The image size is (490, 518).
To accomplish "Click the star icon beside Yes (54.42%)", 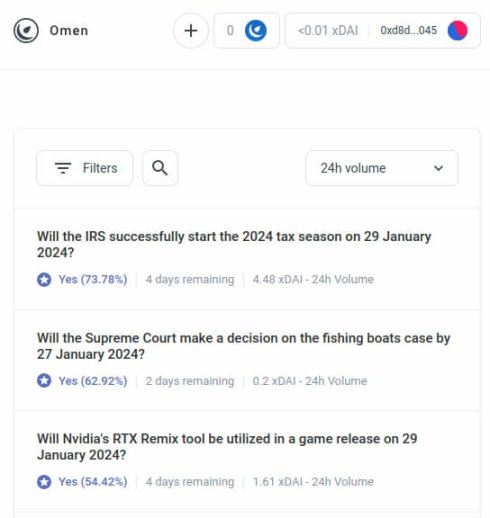I will click(44, 482).
